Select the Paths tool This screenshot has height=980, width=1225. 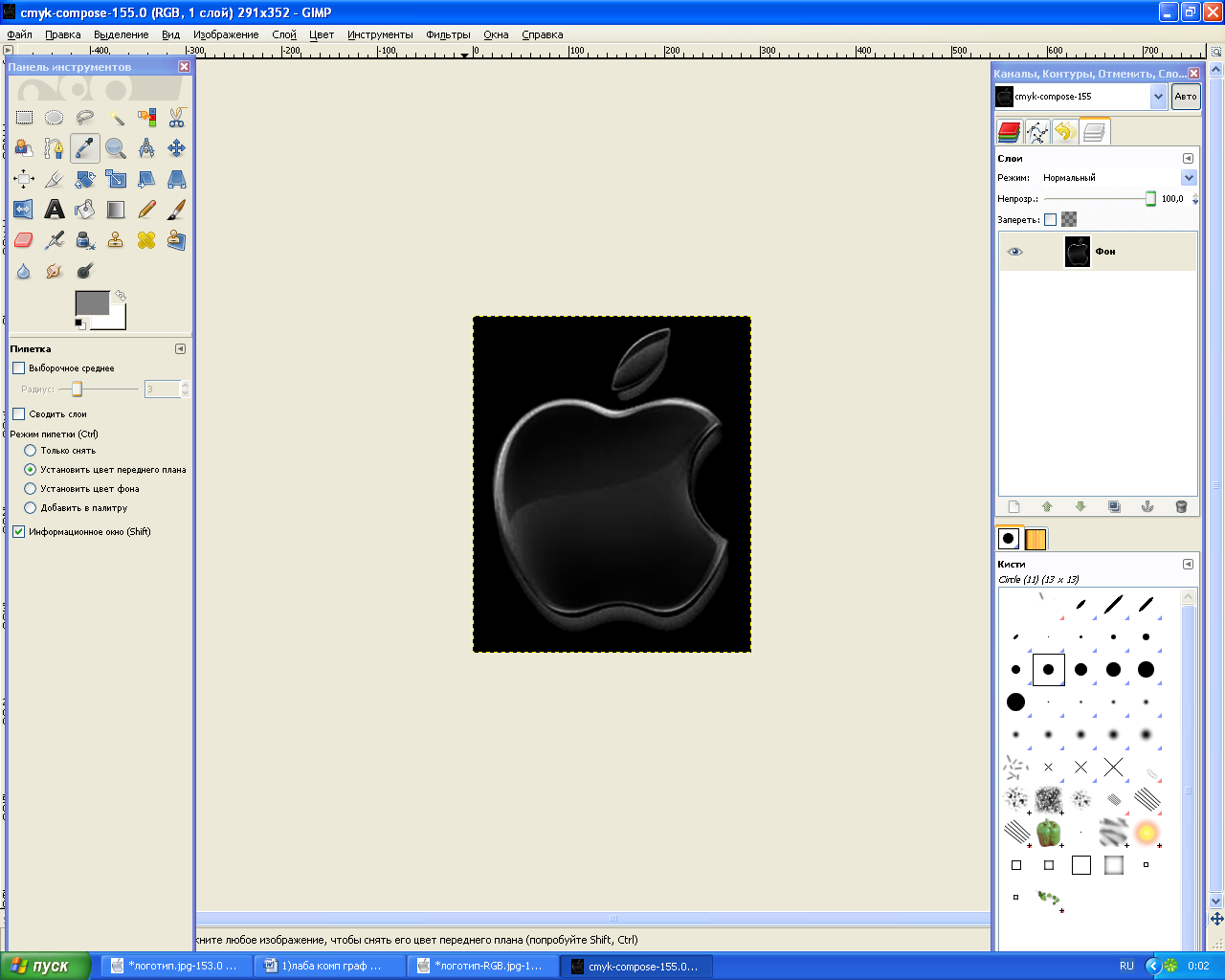55,148
